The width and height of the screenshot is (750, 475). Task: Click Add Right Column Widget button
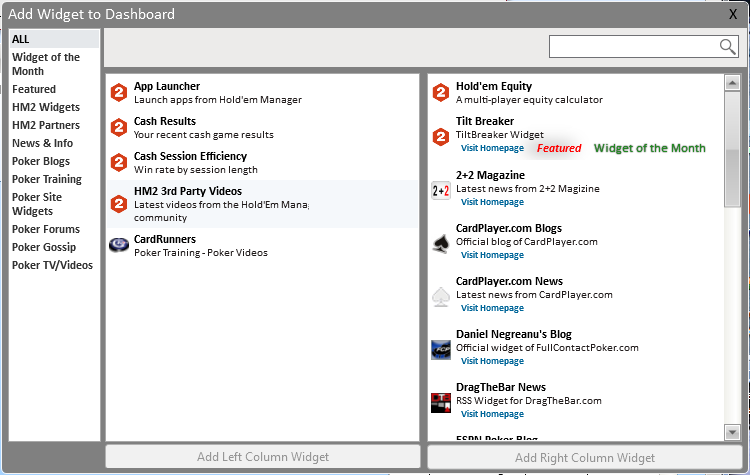585,458
